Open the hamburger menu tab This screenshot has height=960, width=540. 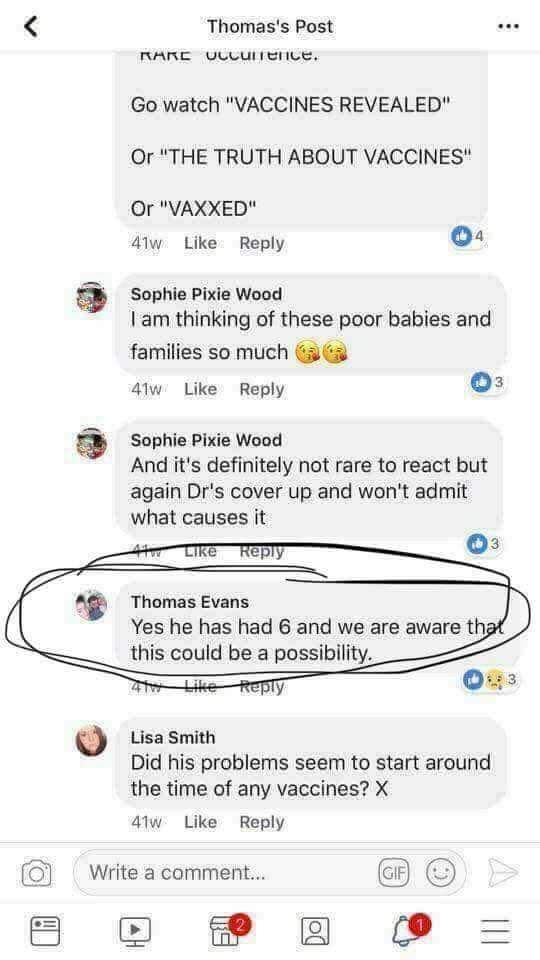[495, 931]
